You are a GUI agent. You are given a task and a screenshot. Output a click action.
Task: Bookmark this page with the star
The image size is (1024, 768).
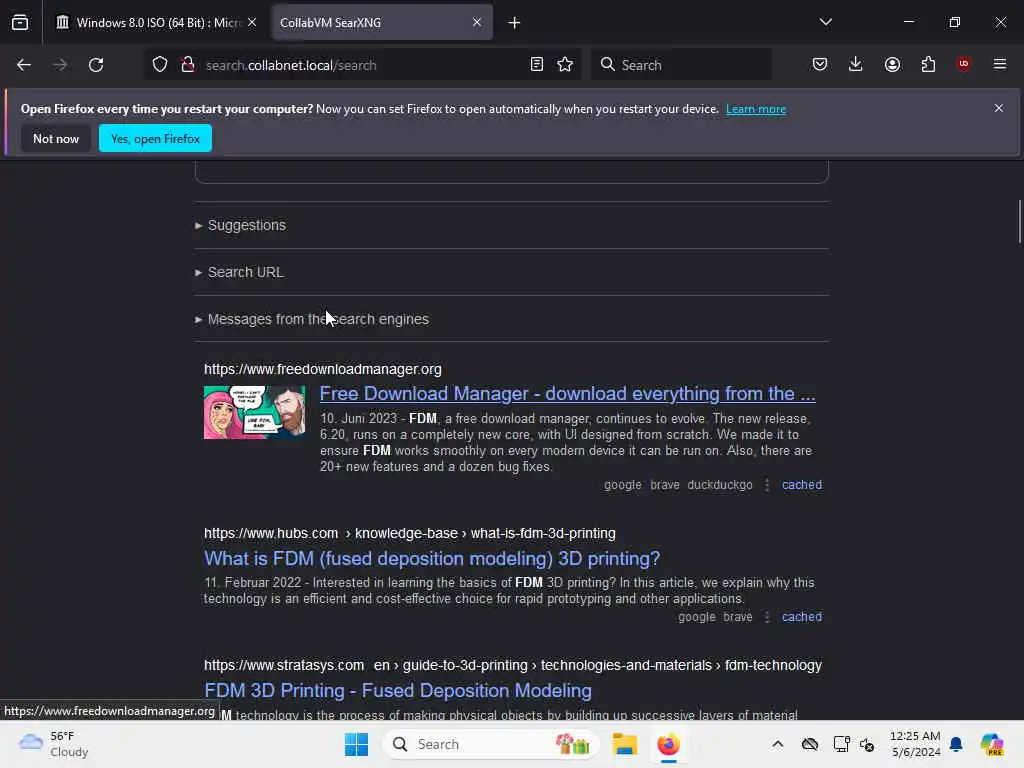pyautogui.click(x=566, y=65)
